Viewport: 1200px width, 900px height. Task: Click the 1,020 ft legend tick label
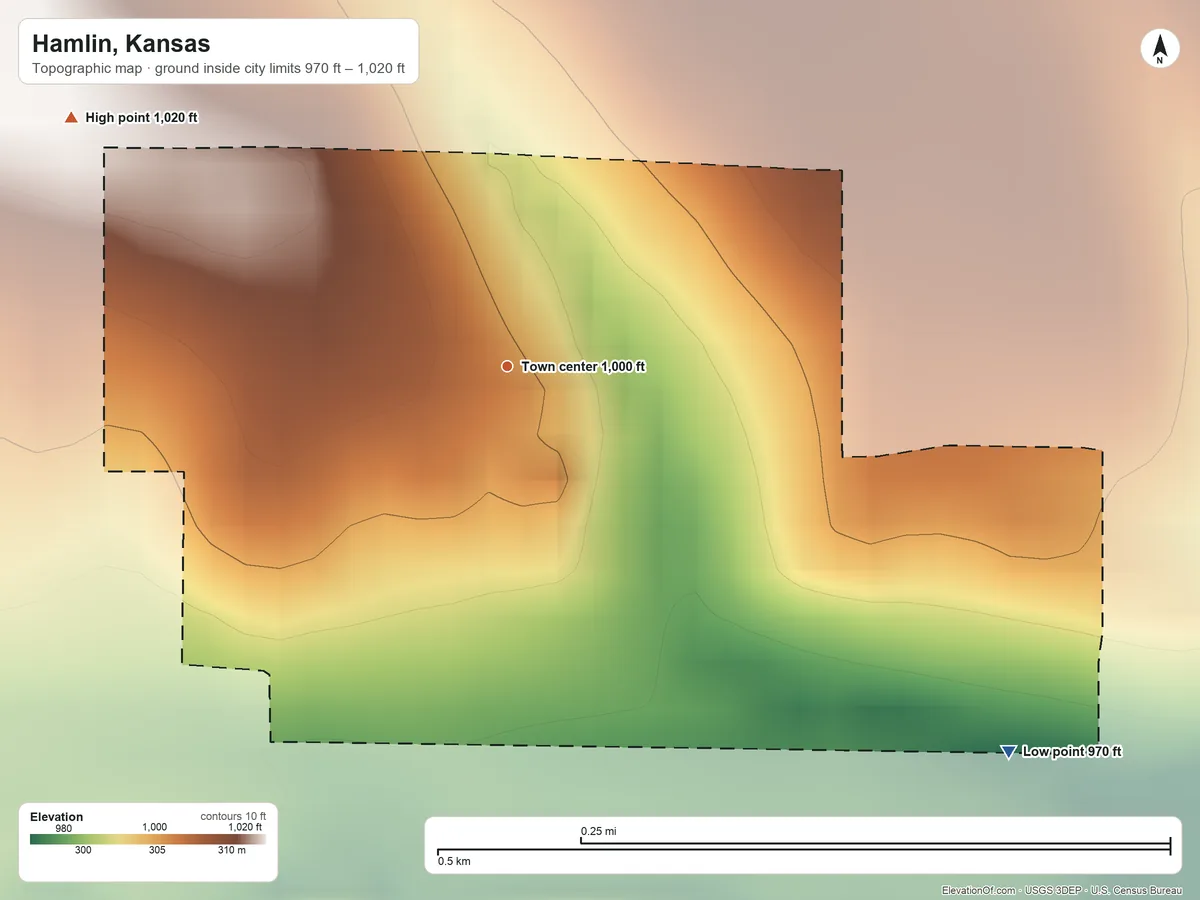click(244, 828)
